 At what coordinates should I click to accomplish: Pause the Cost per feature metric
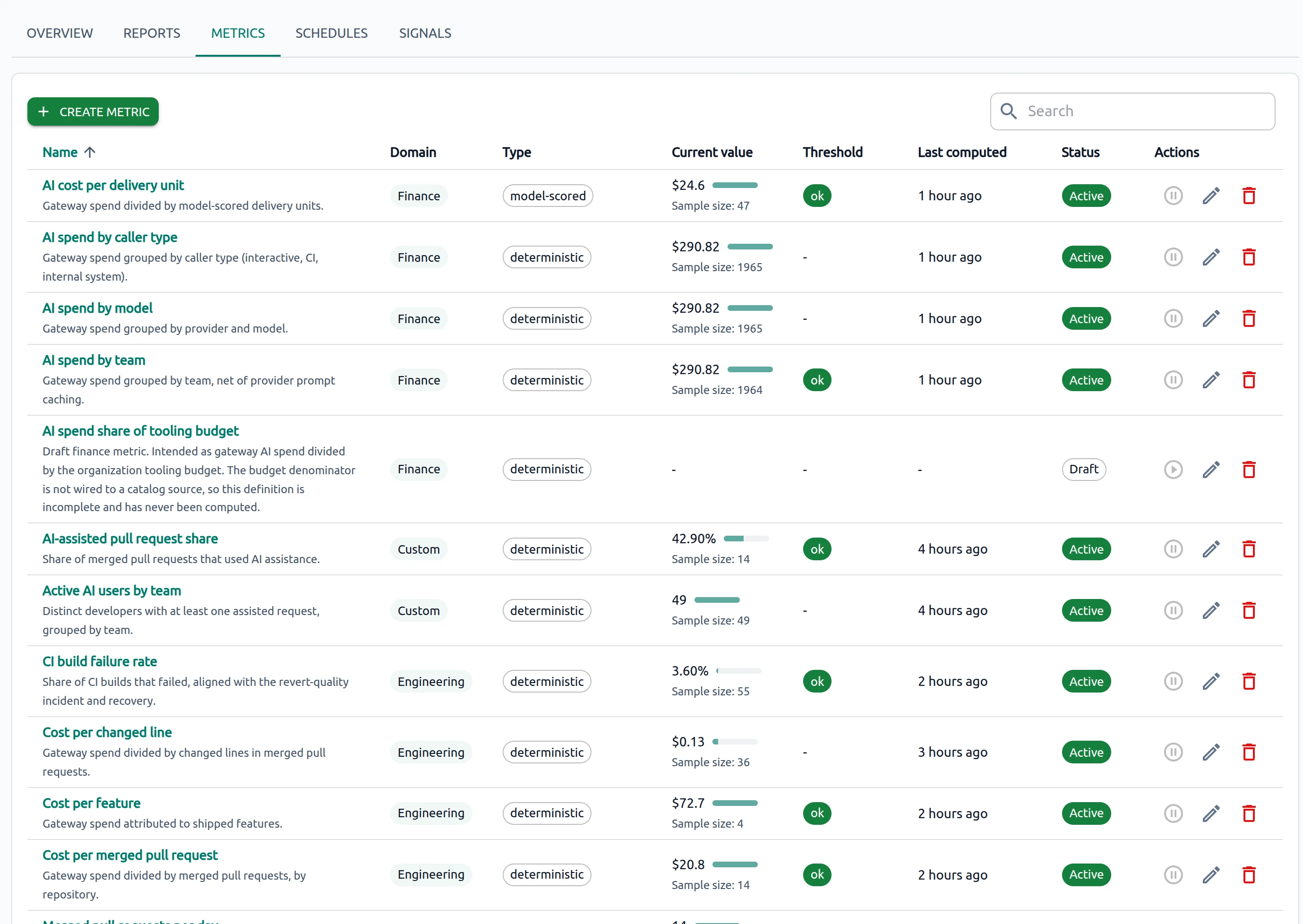point(1173,813)
